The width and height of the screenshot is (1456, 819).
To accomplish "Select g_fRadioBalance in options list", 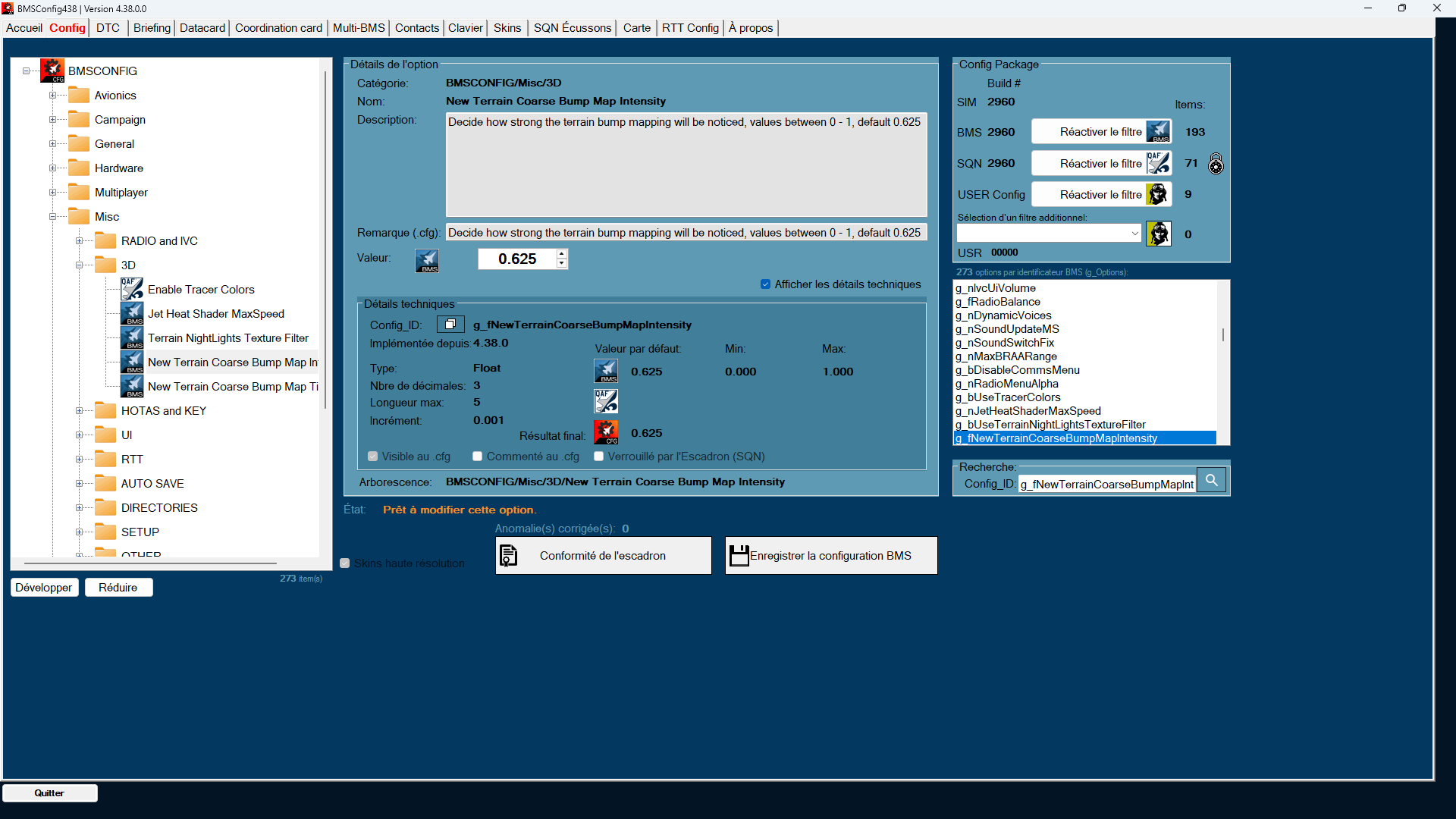I will coord(998,302).
